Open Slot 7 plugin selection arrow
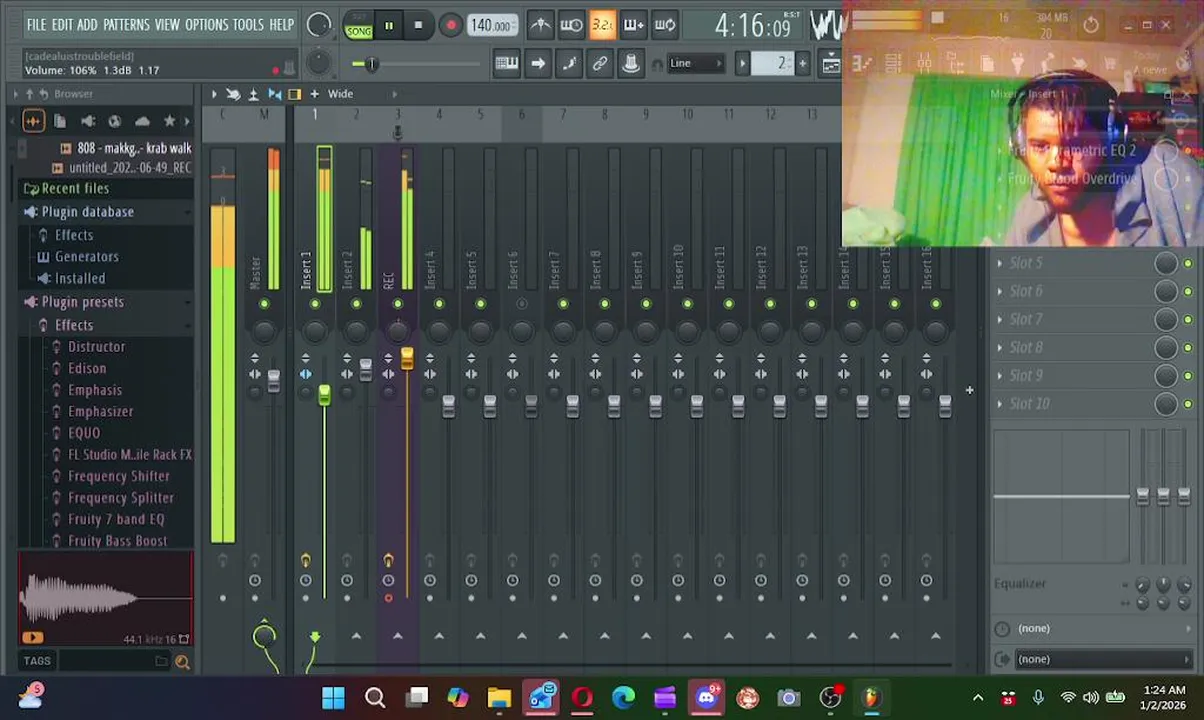Viewport: 1204px width, 720px height. [x=1000, y=319]
